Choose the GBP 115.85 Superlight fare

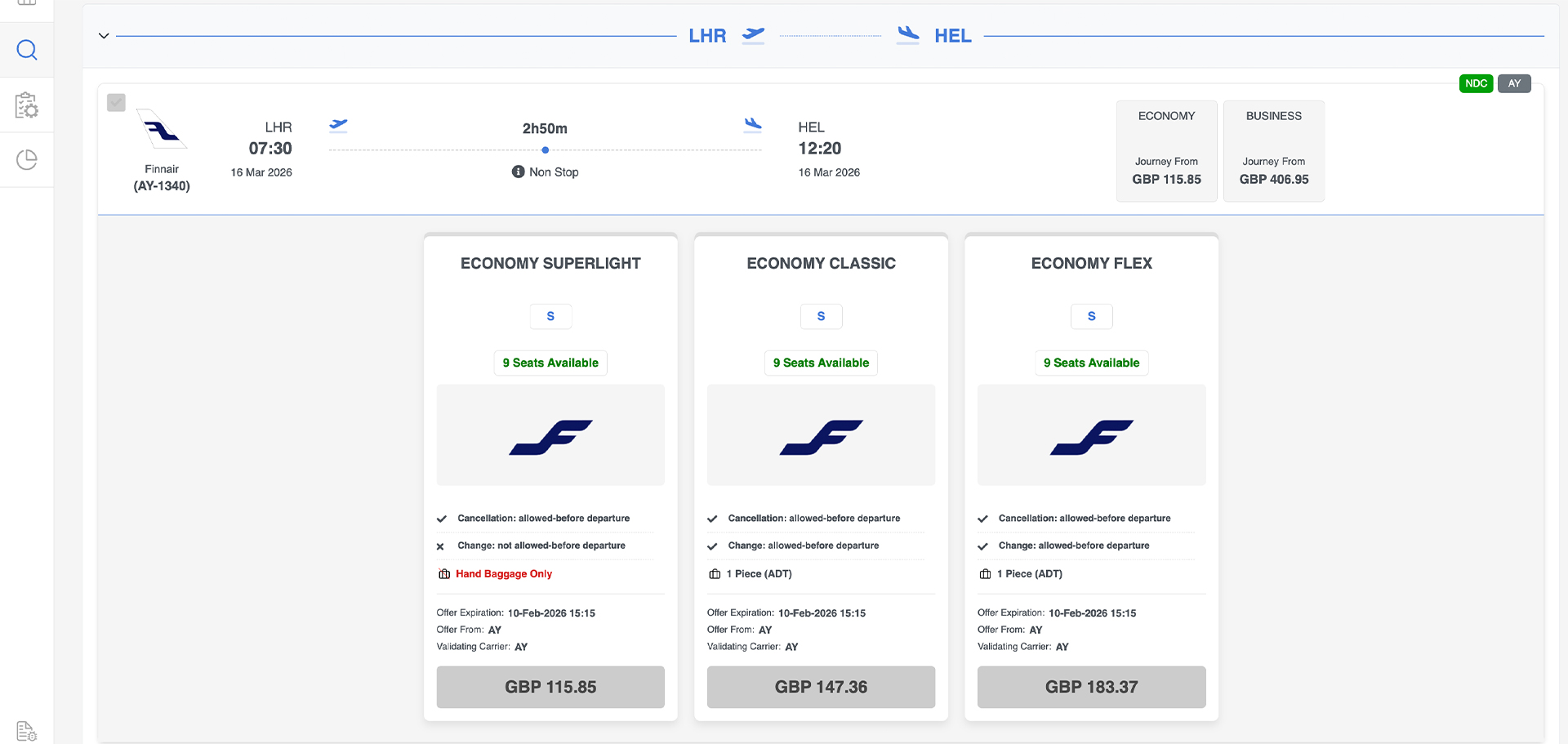(x=550, y=687)
